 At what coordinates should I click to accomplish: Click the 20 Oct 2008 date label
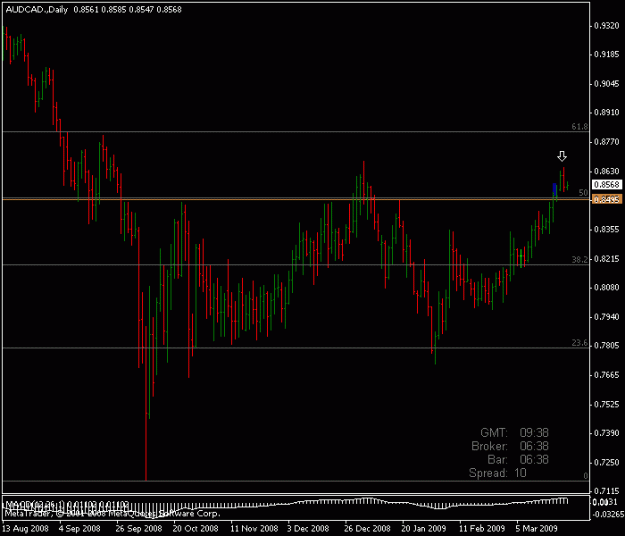click(196, 529)
